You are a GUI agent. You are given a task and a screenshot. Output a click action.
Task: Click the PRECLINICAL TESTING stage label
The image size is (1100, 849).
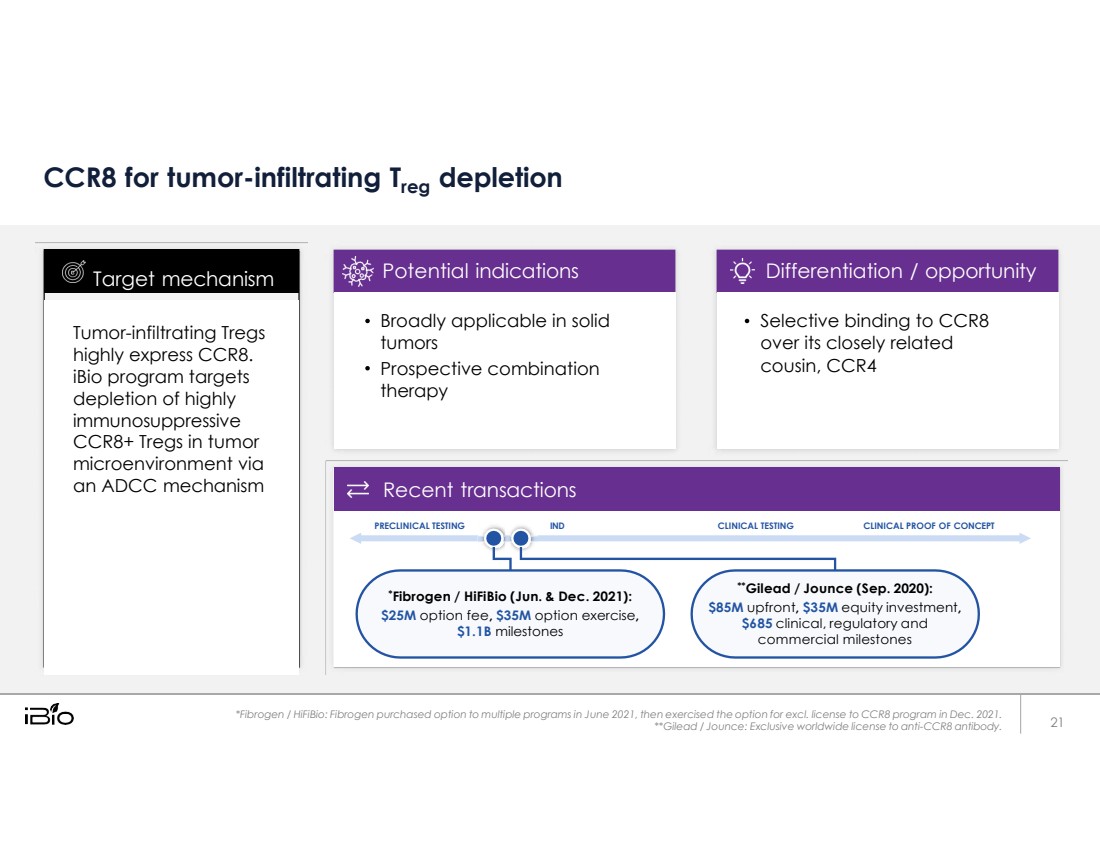click(419, 526)
